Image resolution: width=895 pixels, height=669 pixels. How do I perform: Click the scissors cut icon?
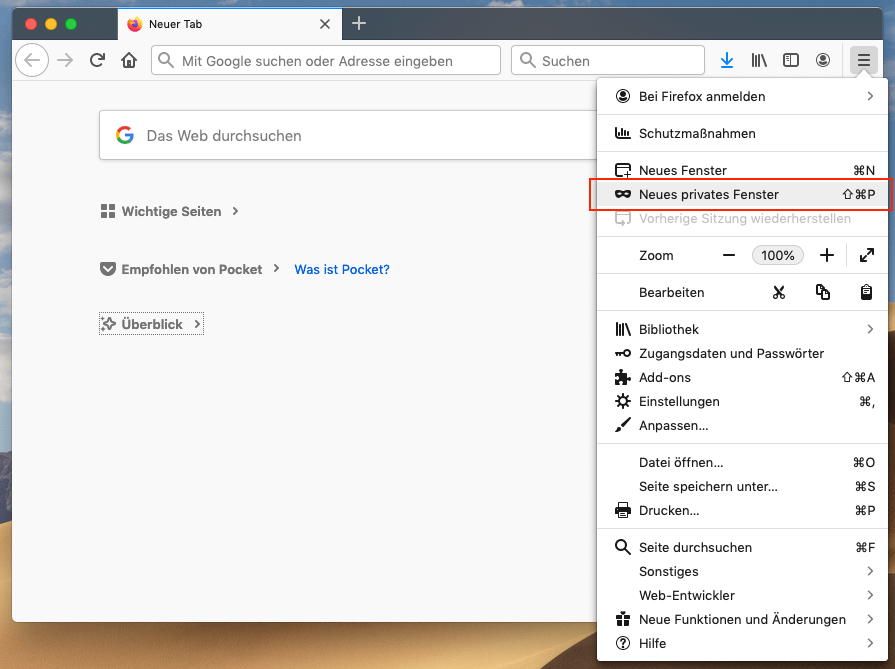(779, 292)
